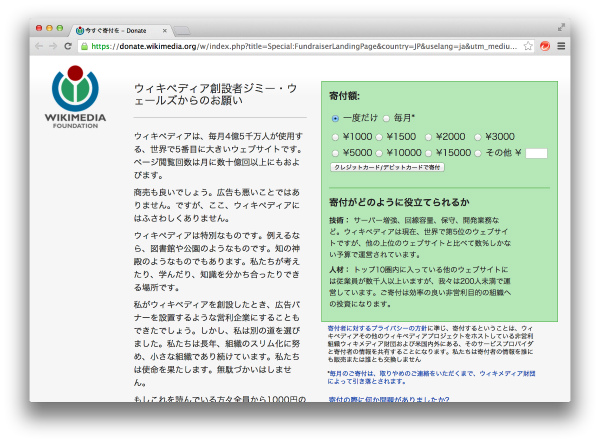Reload the page with refresh icon
This screenshot has height=443, width=600.
pos(68,46)
